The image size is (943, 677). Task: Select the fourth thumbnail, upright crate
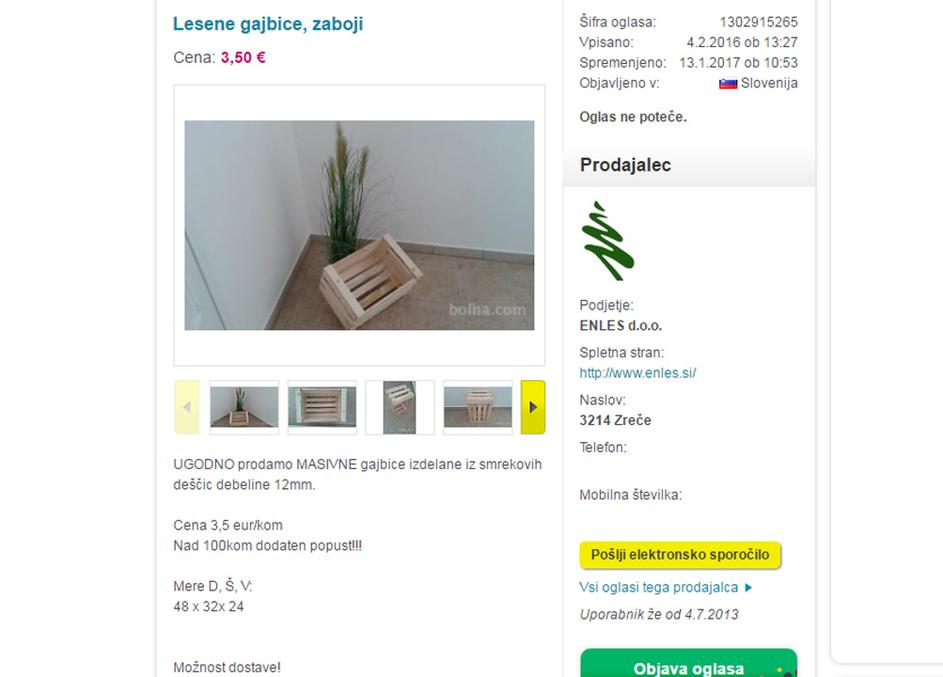click(x=478, y=407)
